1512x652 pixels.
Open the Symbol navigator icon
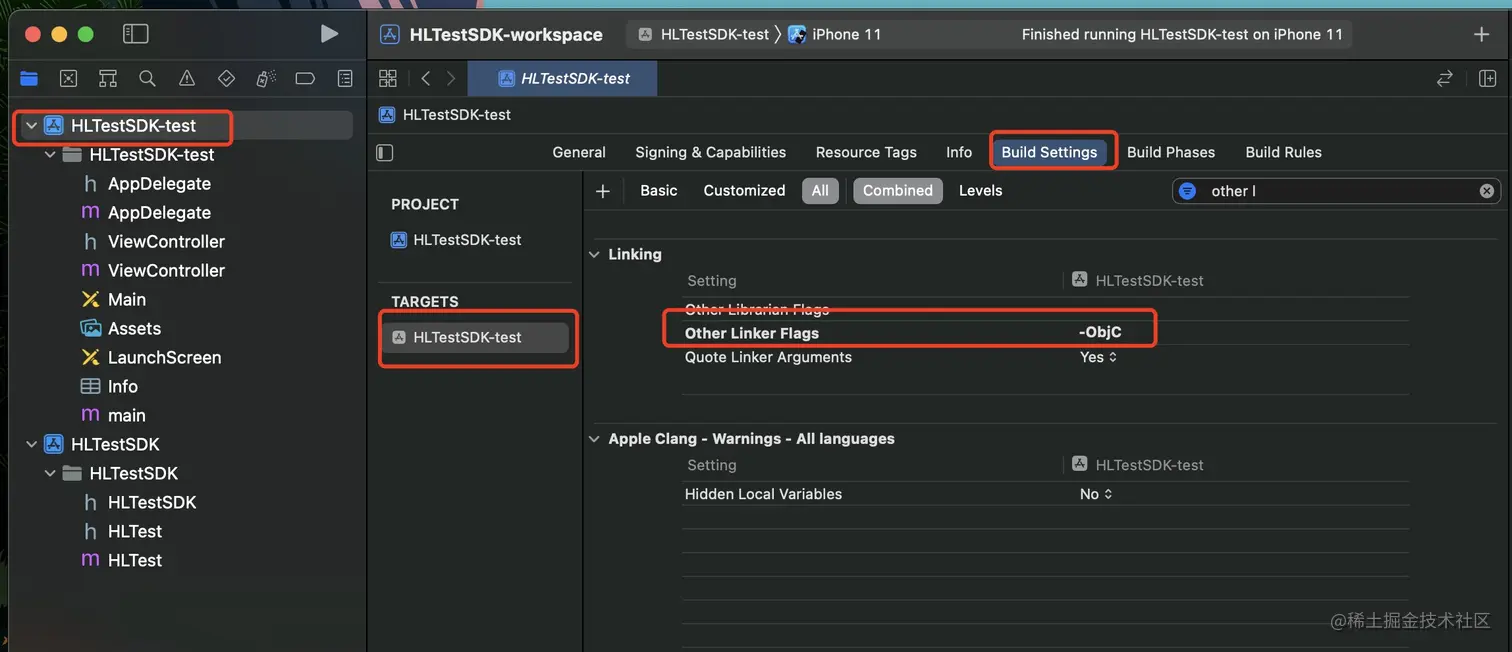pyautogui.click(x=108, y=78)
